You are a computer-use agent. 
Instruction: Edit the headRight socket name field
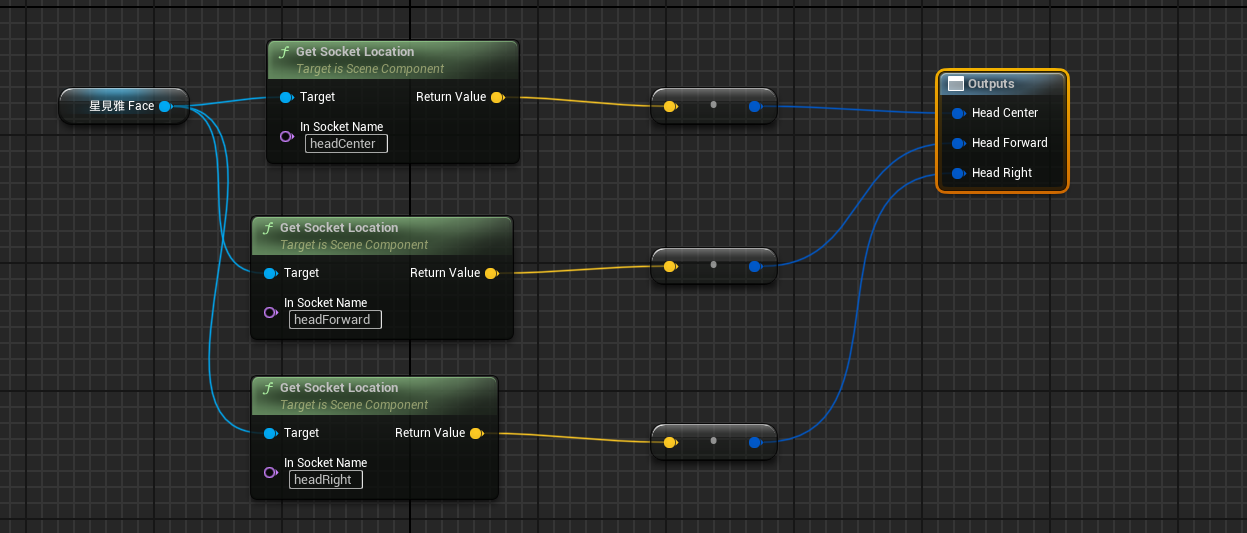(x=326, y=480)
